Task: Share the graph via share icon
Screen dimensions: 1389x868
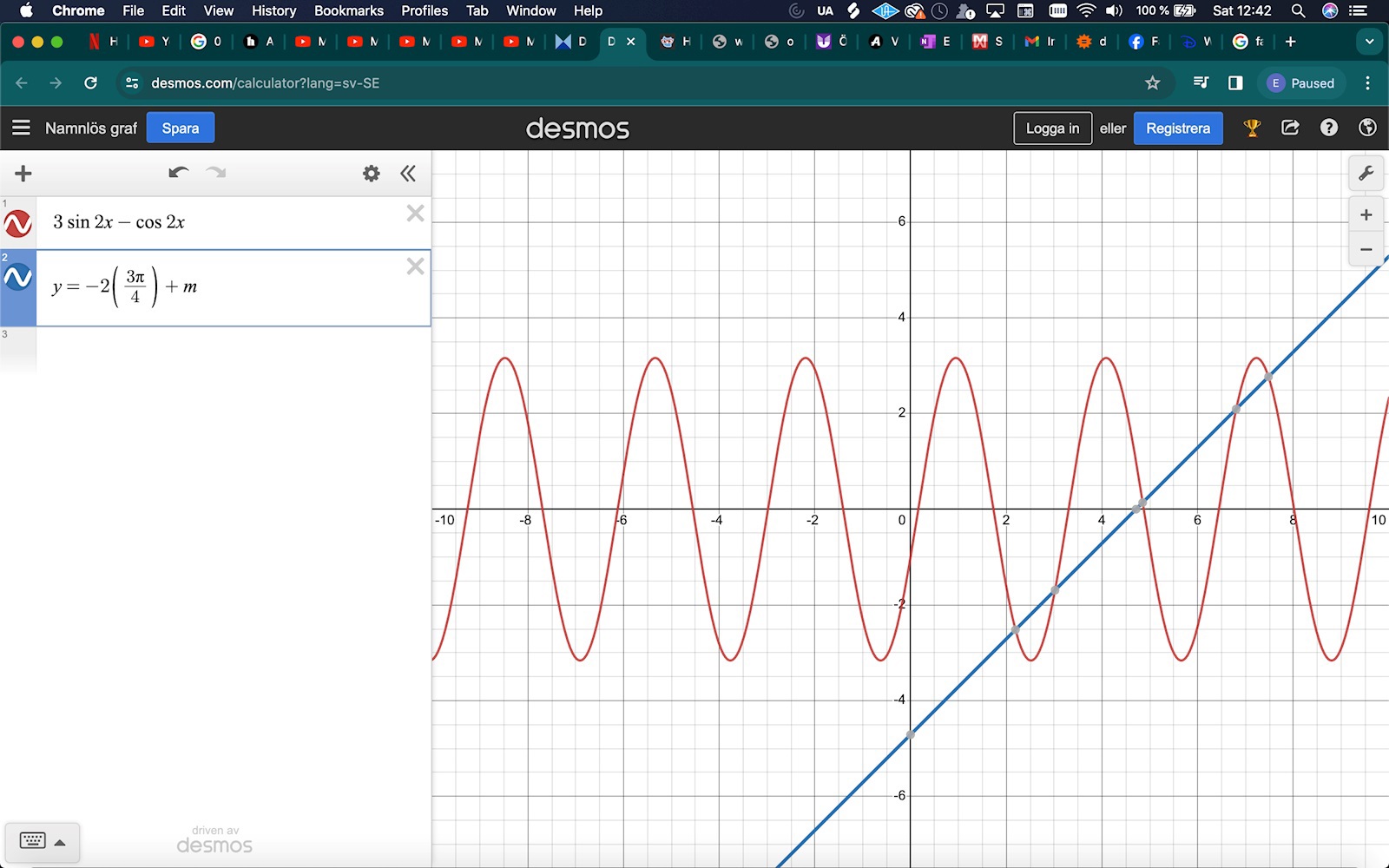Action: [1290, 128]
